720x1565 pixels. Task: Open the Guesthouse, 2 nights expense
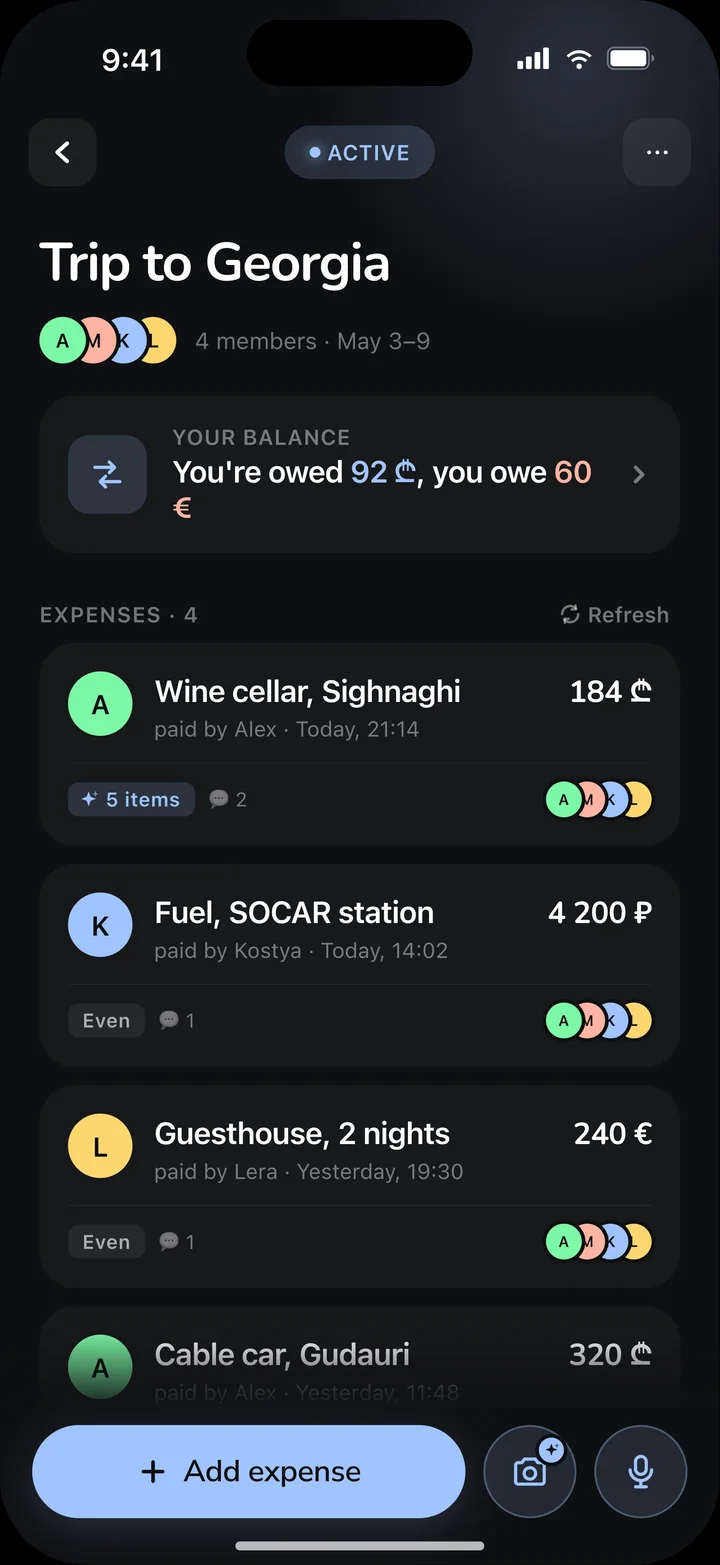tap(360, 1186)
